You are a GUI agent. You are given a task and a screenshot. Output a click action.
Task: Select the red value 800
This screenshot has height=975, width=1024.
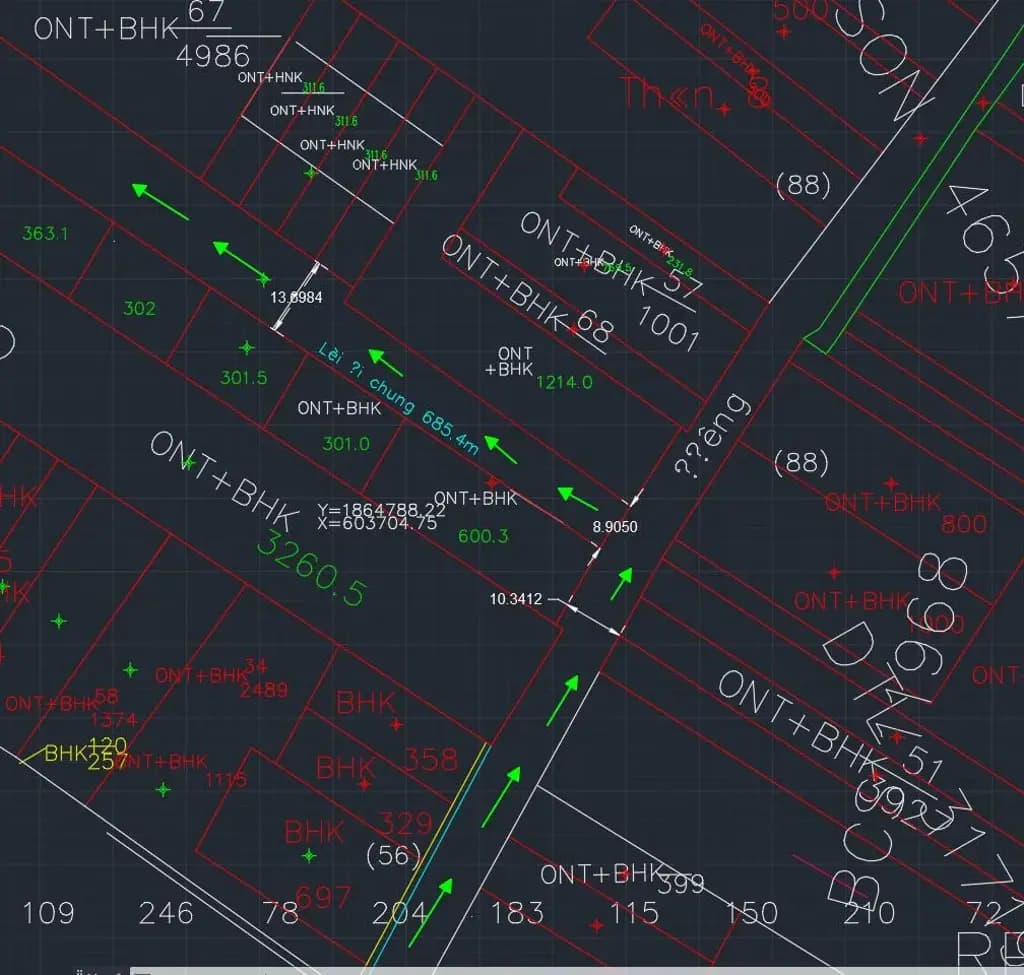(x=964, y=524)
